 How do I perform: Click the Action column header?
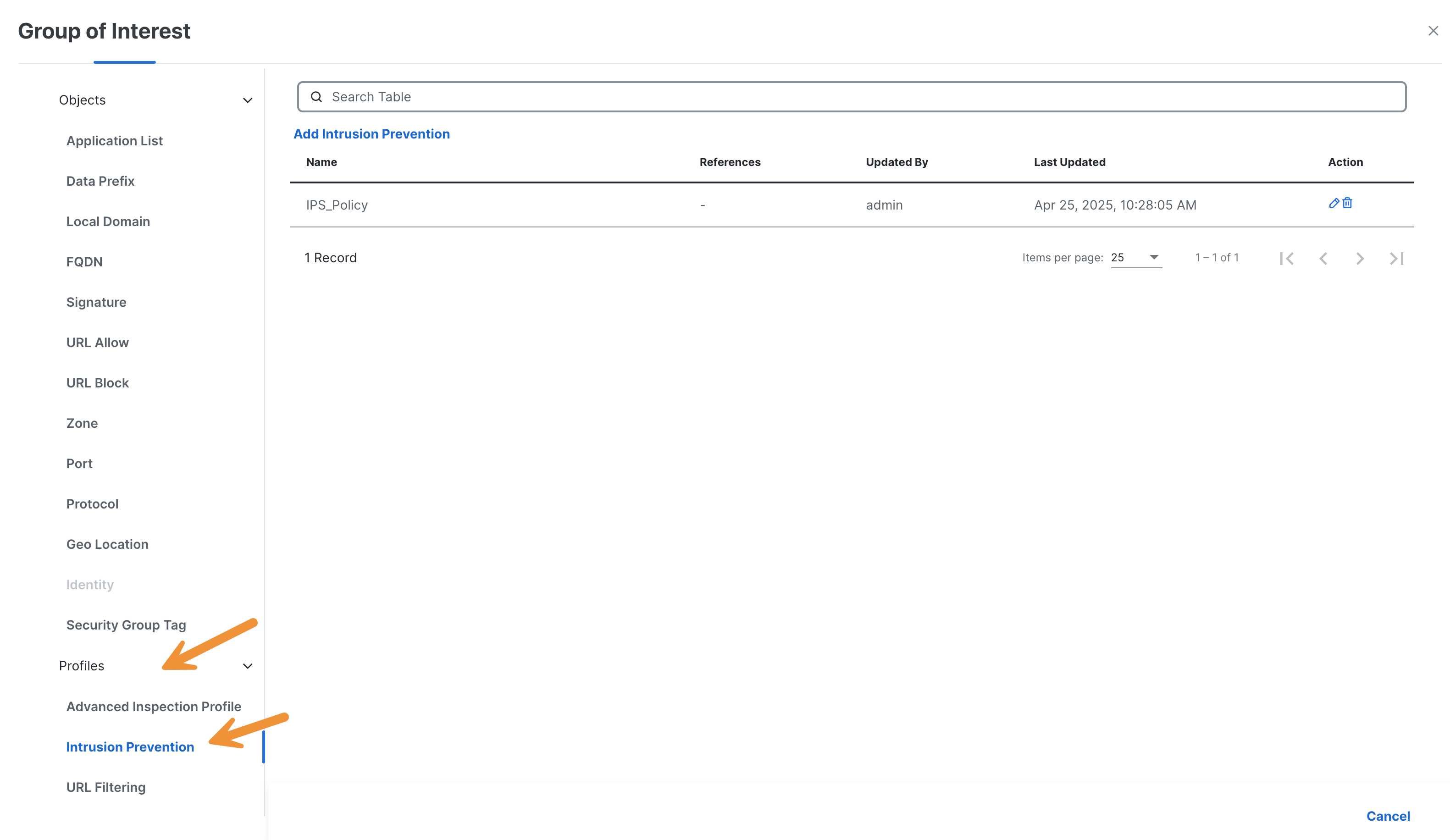tap(1345, 162)
